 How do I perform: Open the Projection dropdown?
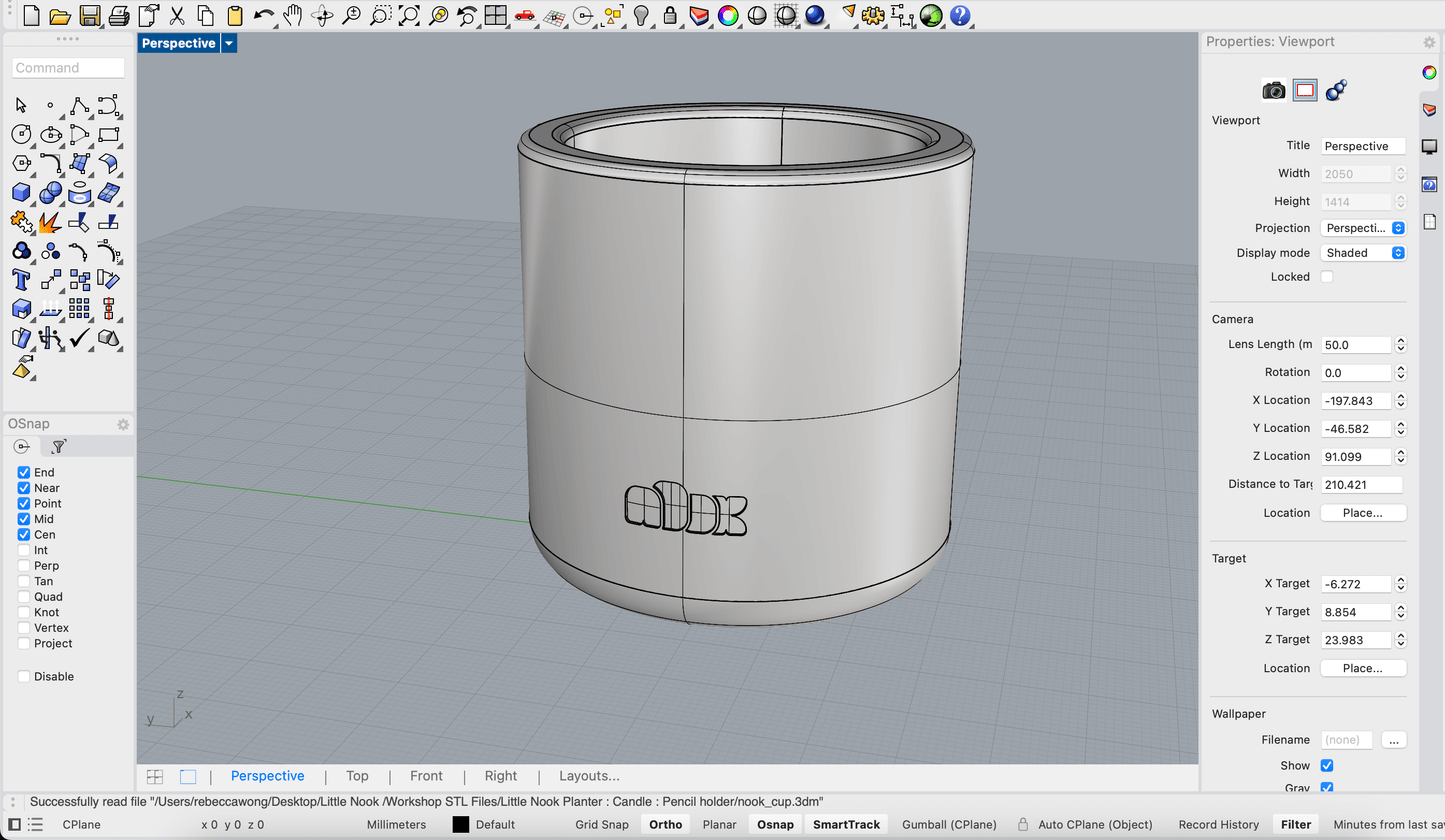(1363, 228)
